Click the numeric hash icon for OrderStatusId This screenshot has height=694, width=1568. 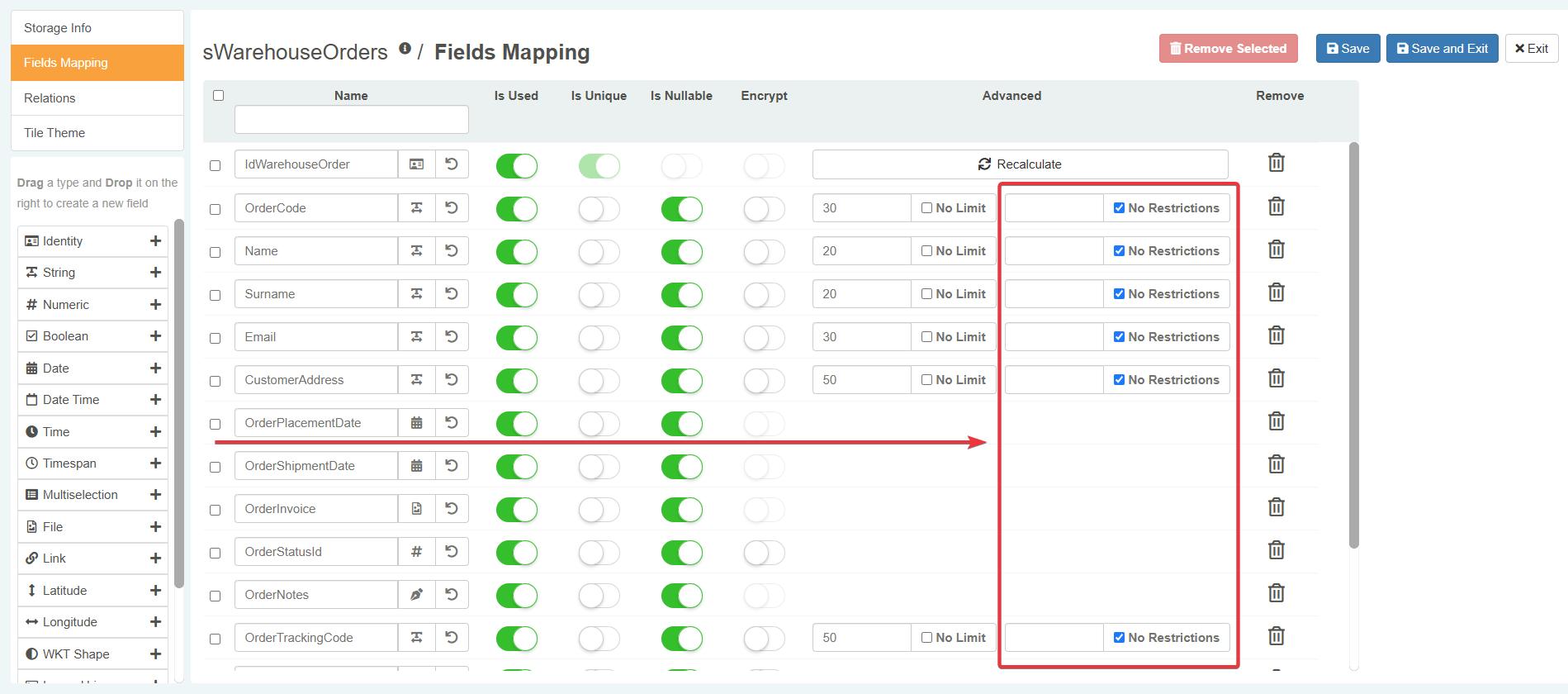[x=417, y=552]
